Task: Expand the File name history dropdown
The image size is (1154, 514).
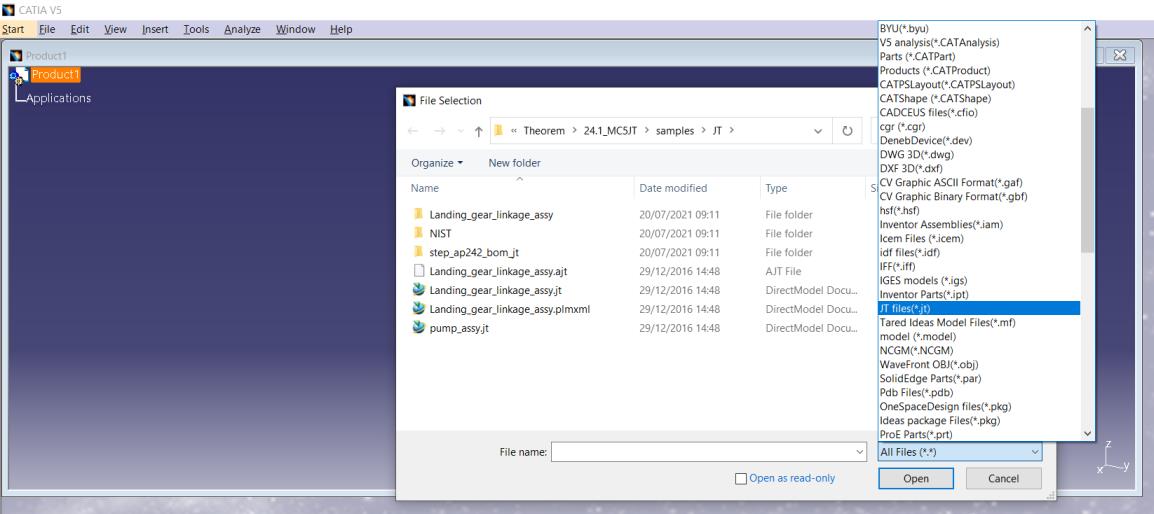Action: coord(859,452)
